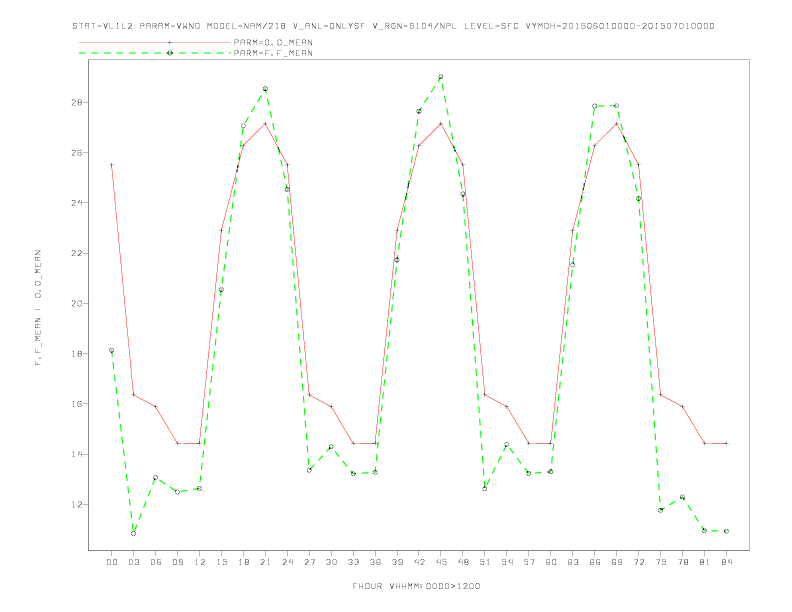Click the x-axis tick label 00
This screenshot has width=792, height=612.
point(112,562)
